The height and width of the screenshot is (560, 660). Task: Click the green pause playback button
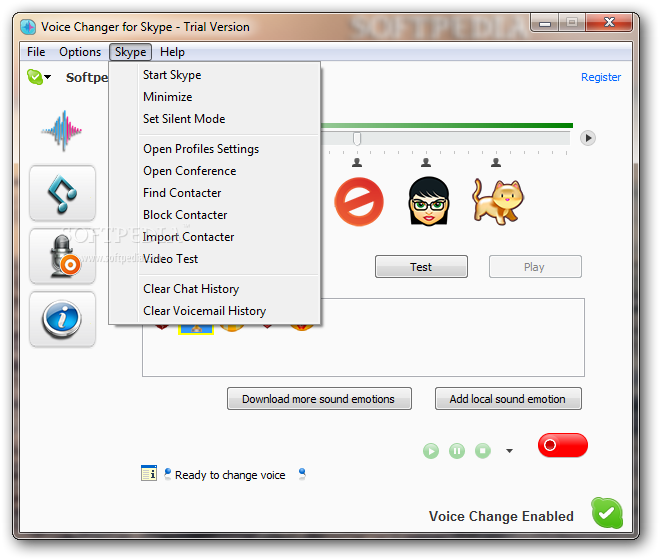(x=457, y=451)
